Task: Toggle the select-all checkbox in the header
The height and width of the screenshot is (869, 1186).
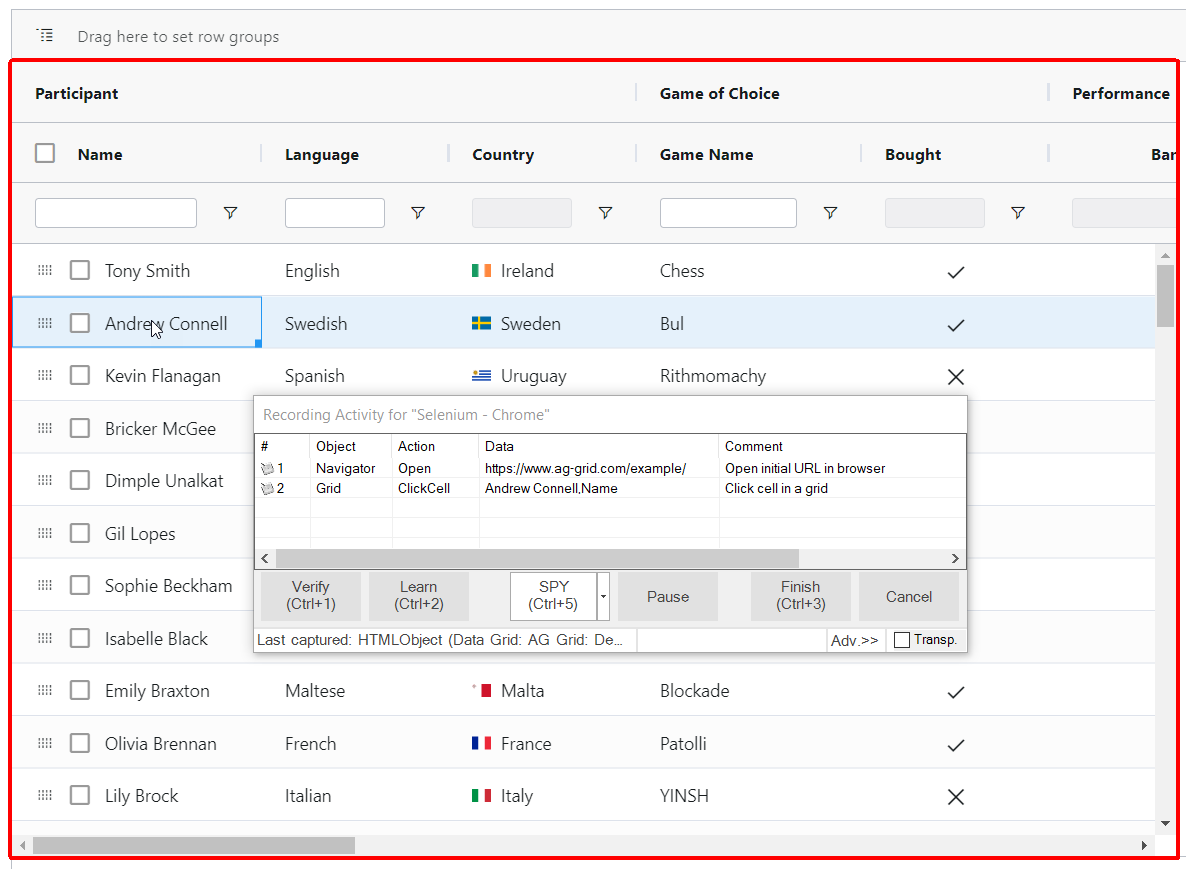Action: (44, 153)
